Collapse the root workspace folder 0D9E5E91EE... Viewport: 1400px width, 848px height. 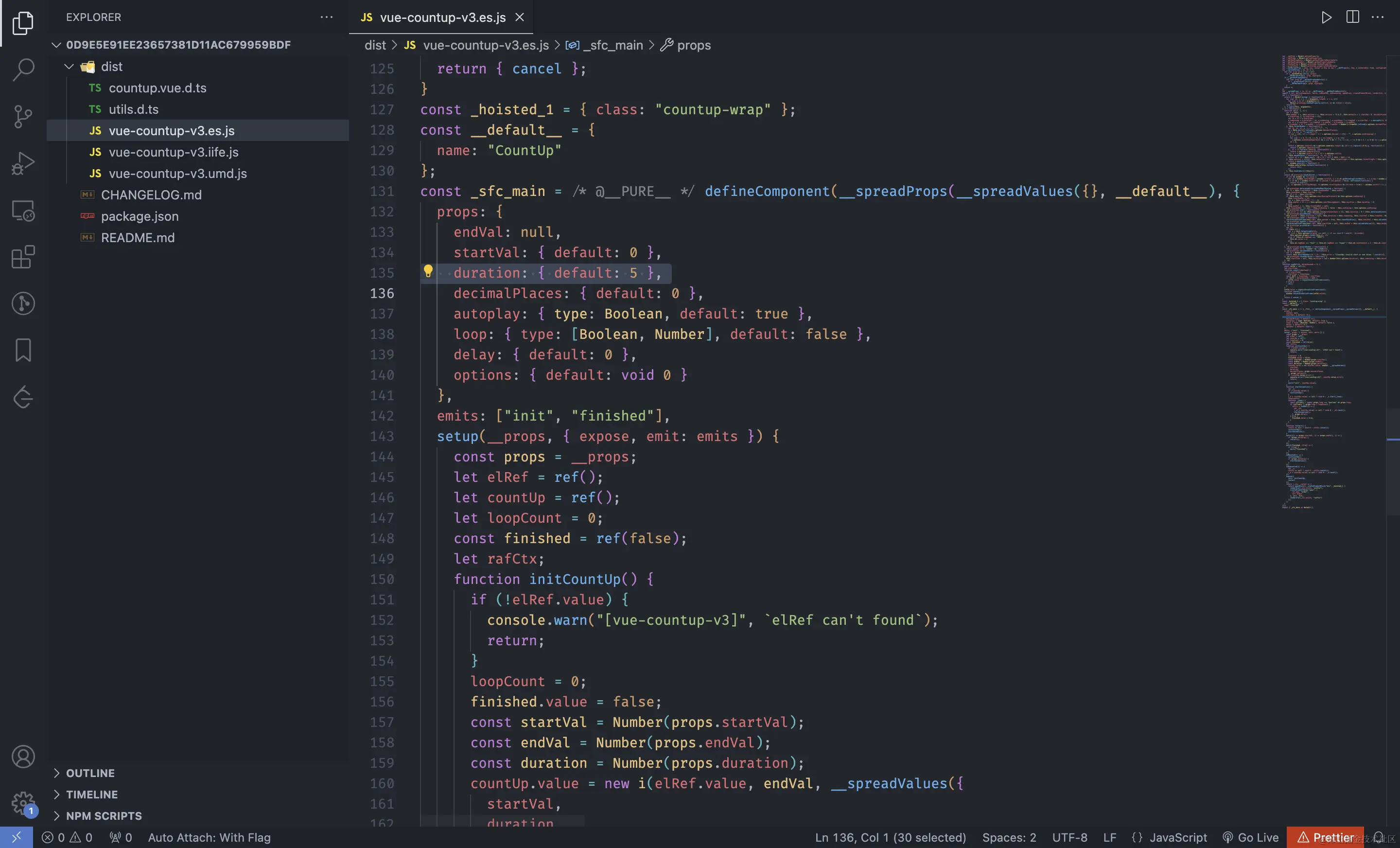tap(178, 44)
